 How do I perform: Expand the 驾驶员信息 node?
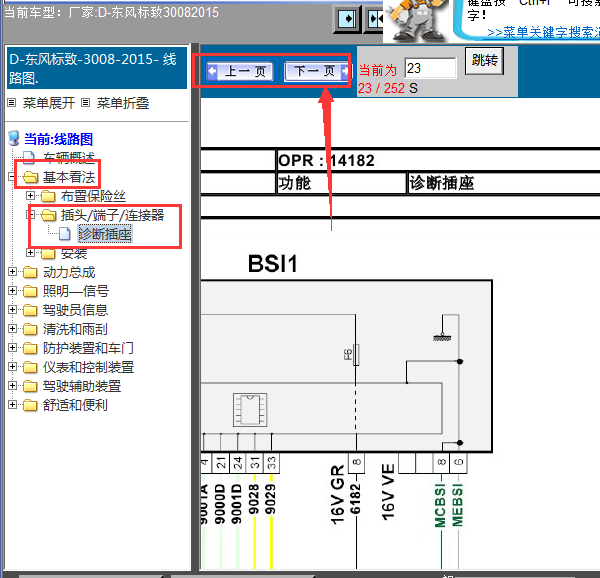[12, 309]
